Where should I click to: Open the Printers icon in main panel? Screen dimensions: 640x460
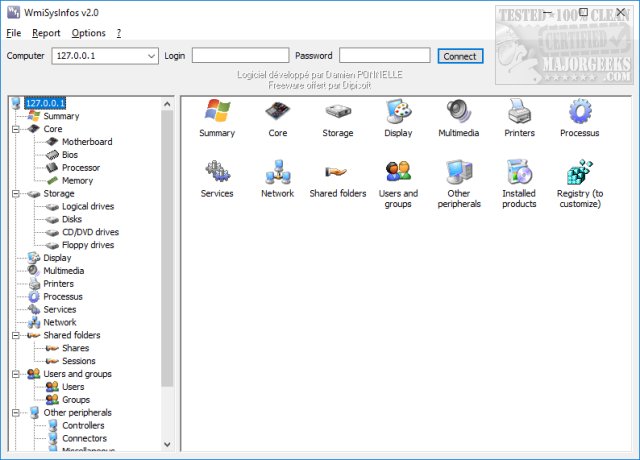tap(519, 112)
